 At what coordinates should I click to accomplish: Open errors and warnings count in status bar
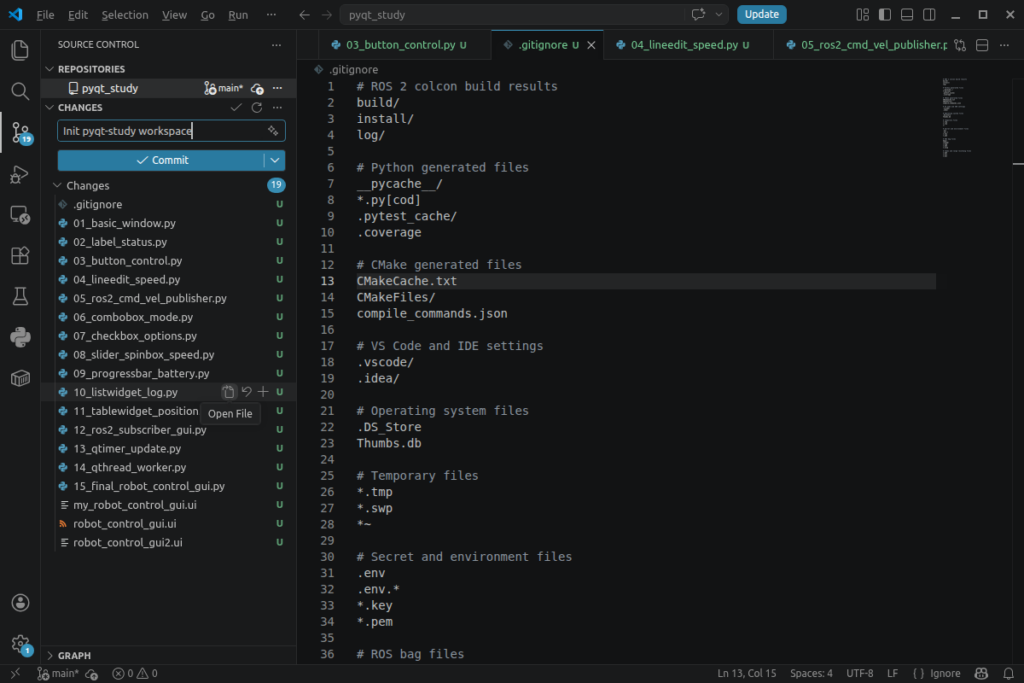tap(135, 674)
